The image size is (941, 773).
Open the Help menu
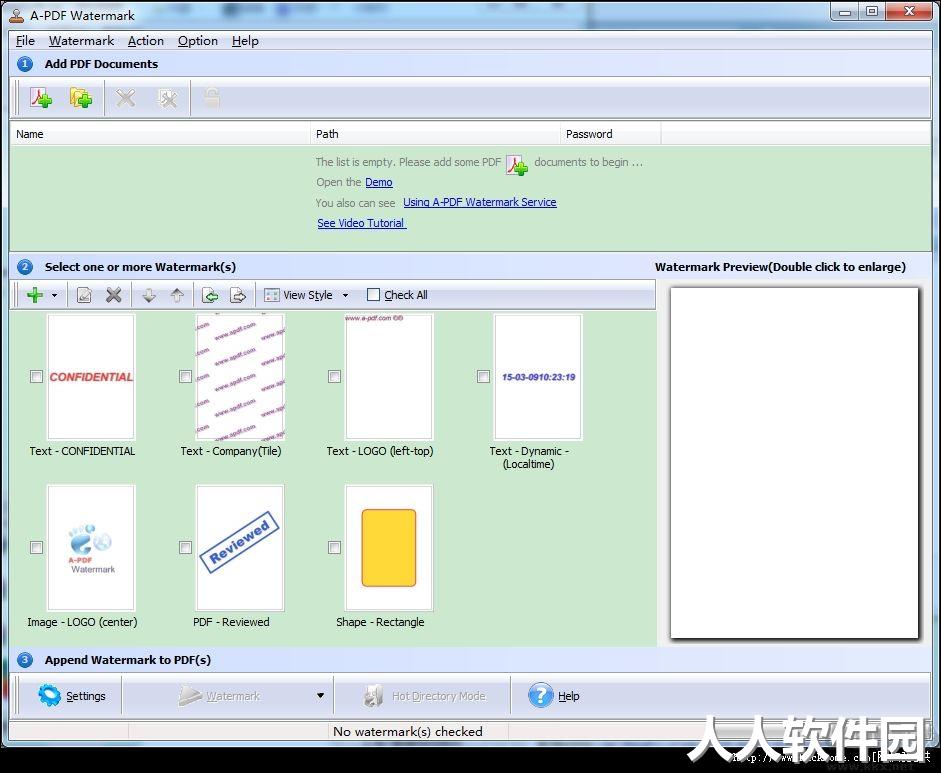click(x=245, y=41)
